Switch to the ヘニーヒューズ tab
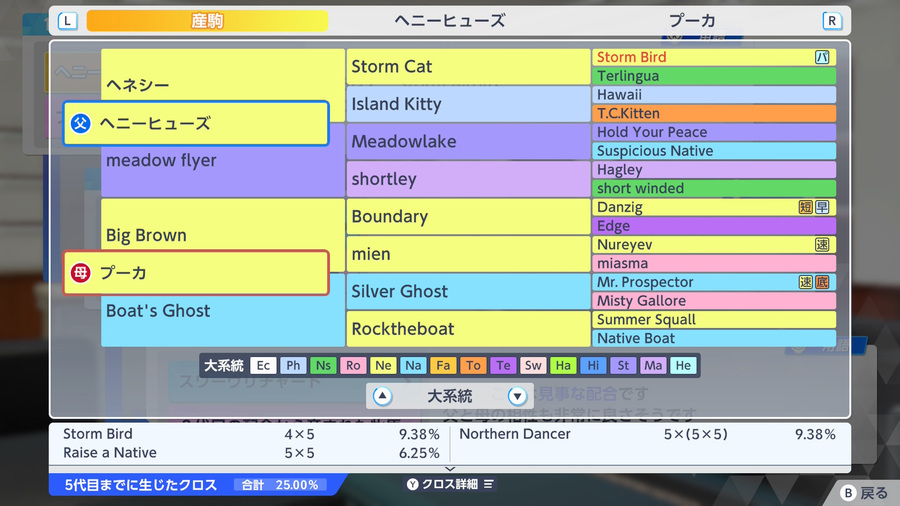This screenshot has width=900, height=506. 449,21
